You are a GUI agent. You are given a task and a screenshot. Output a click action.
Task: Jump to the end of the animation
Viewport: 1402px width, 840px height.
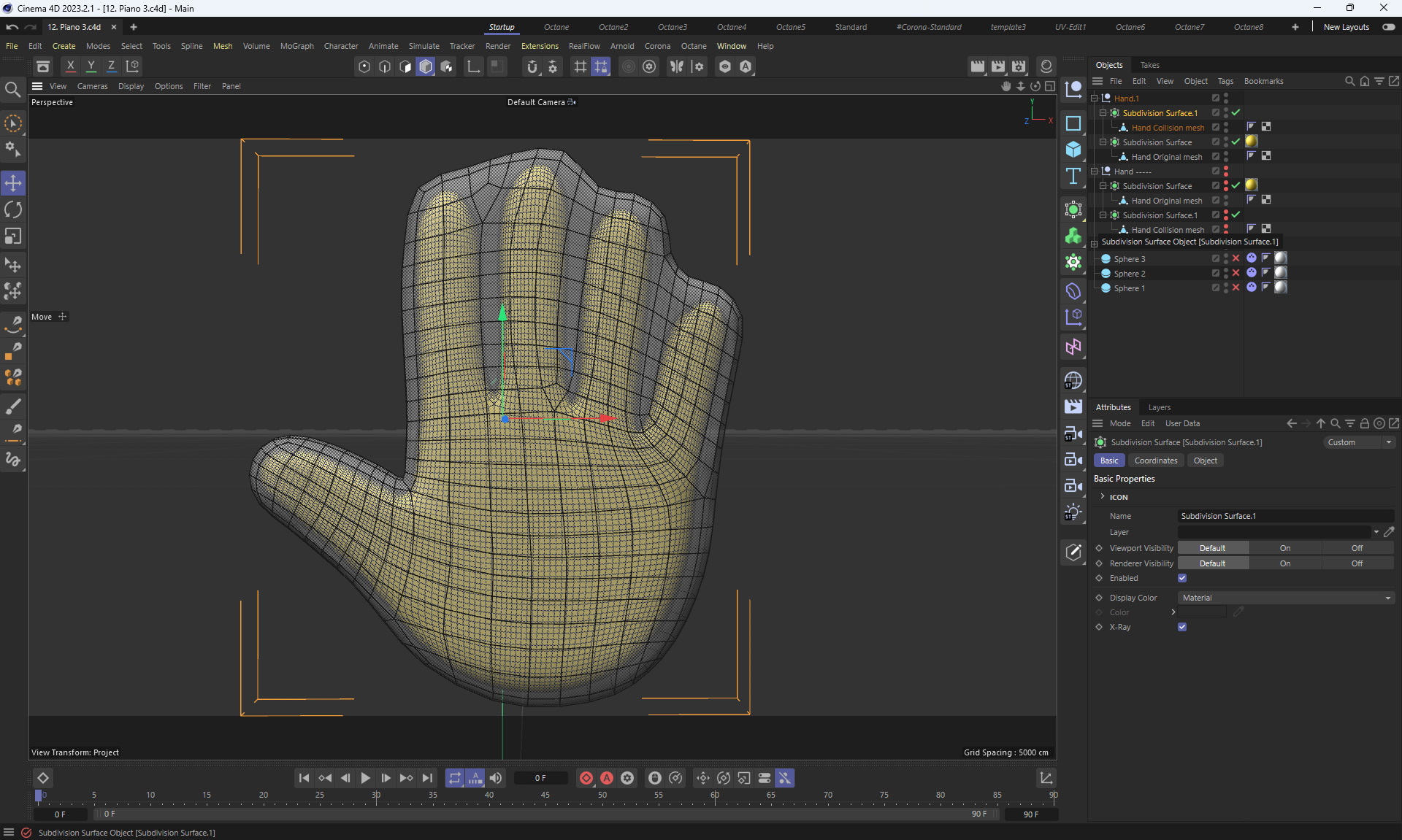click(x=427, y=778)
